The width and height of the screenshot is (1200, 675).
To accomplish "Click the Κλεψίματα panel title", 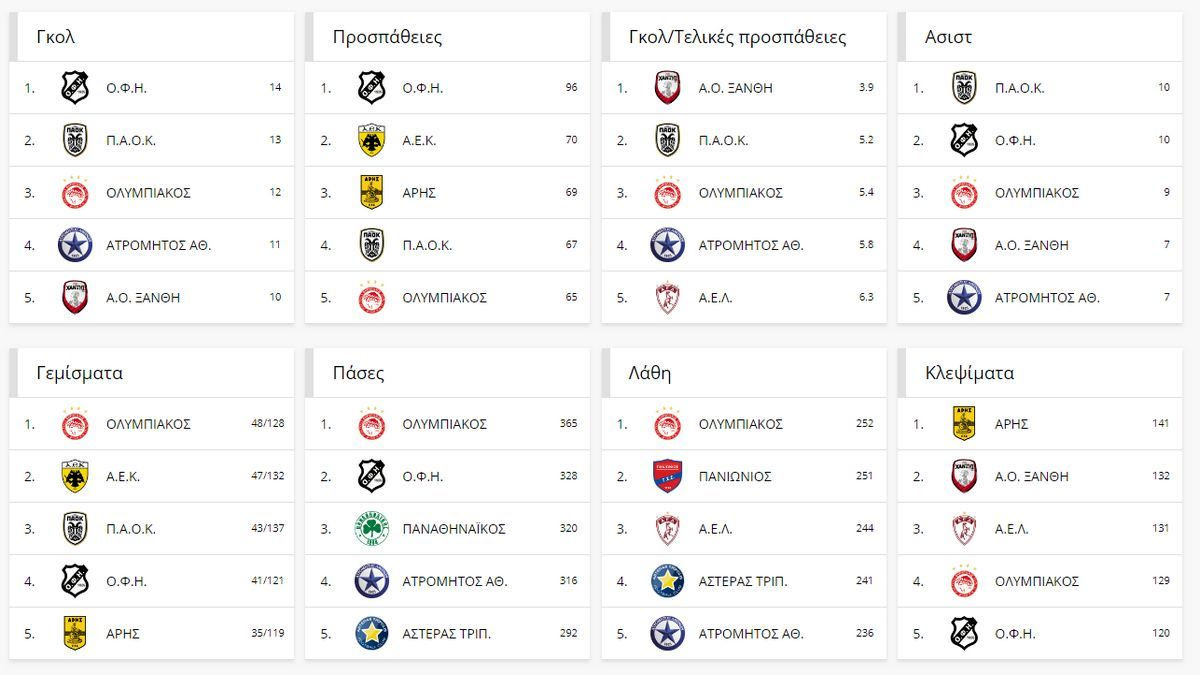I will (x=969, y=373).
